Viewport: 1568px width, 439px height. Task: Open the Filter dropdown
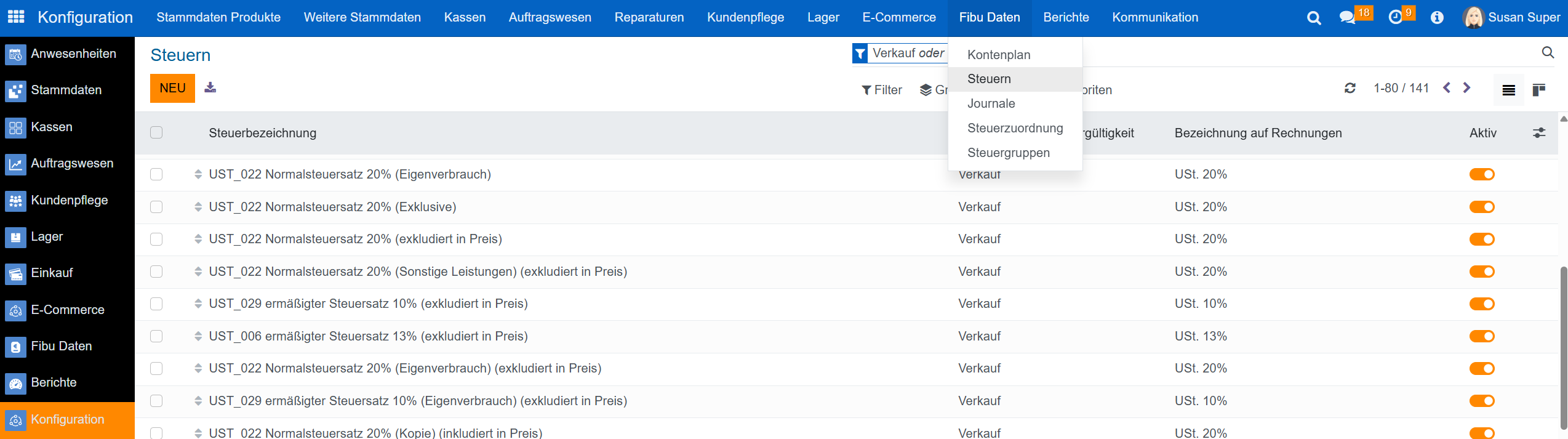click(x=882, y=90)
